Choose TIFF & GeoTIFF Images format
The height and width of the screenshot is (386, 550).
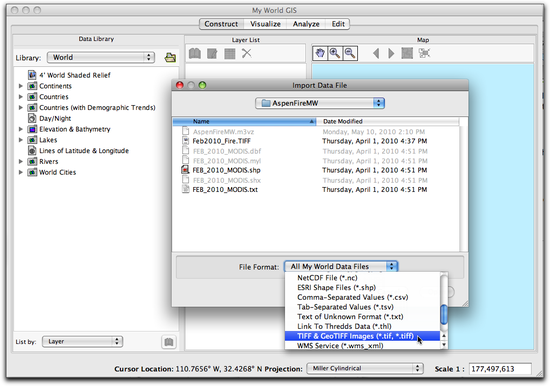(x=362, y=336)
